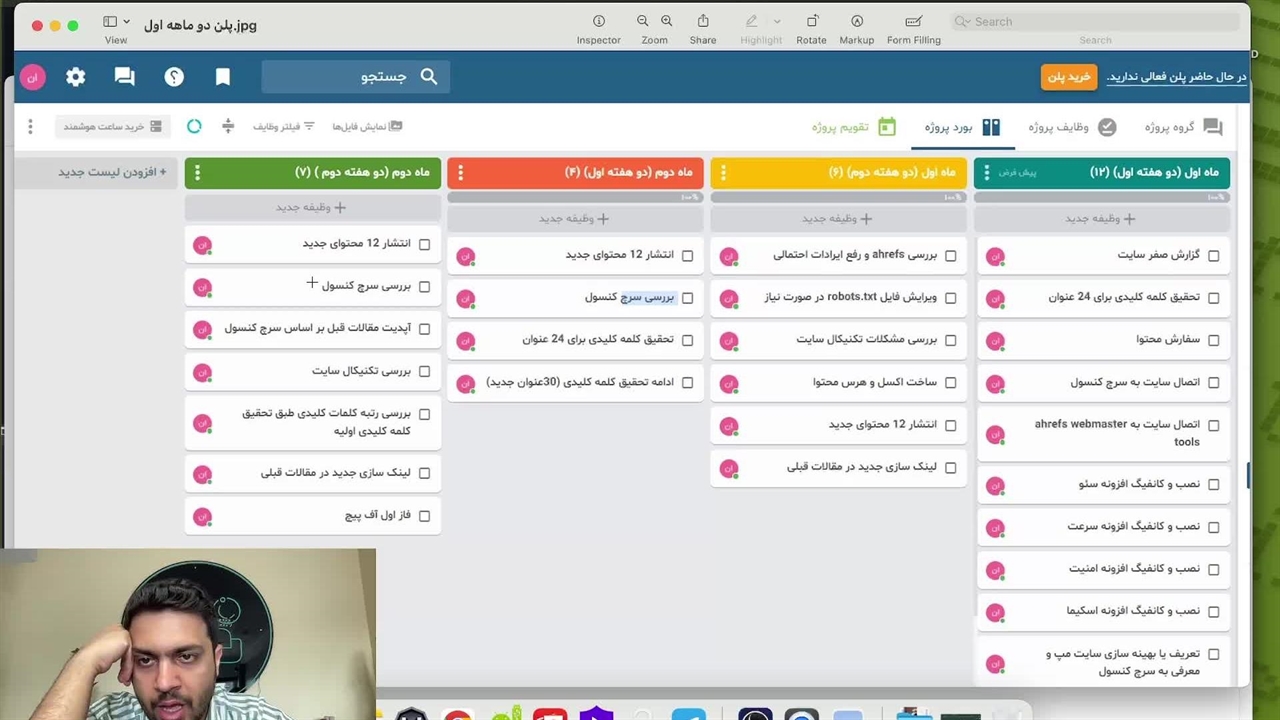The height and width of the screenshot is (720, 1280).
Task: Open options menu of green 'ماه دوم' column
Action: pyautogui.click(x=197, y=173)
